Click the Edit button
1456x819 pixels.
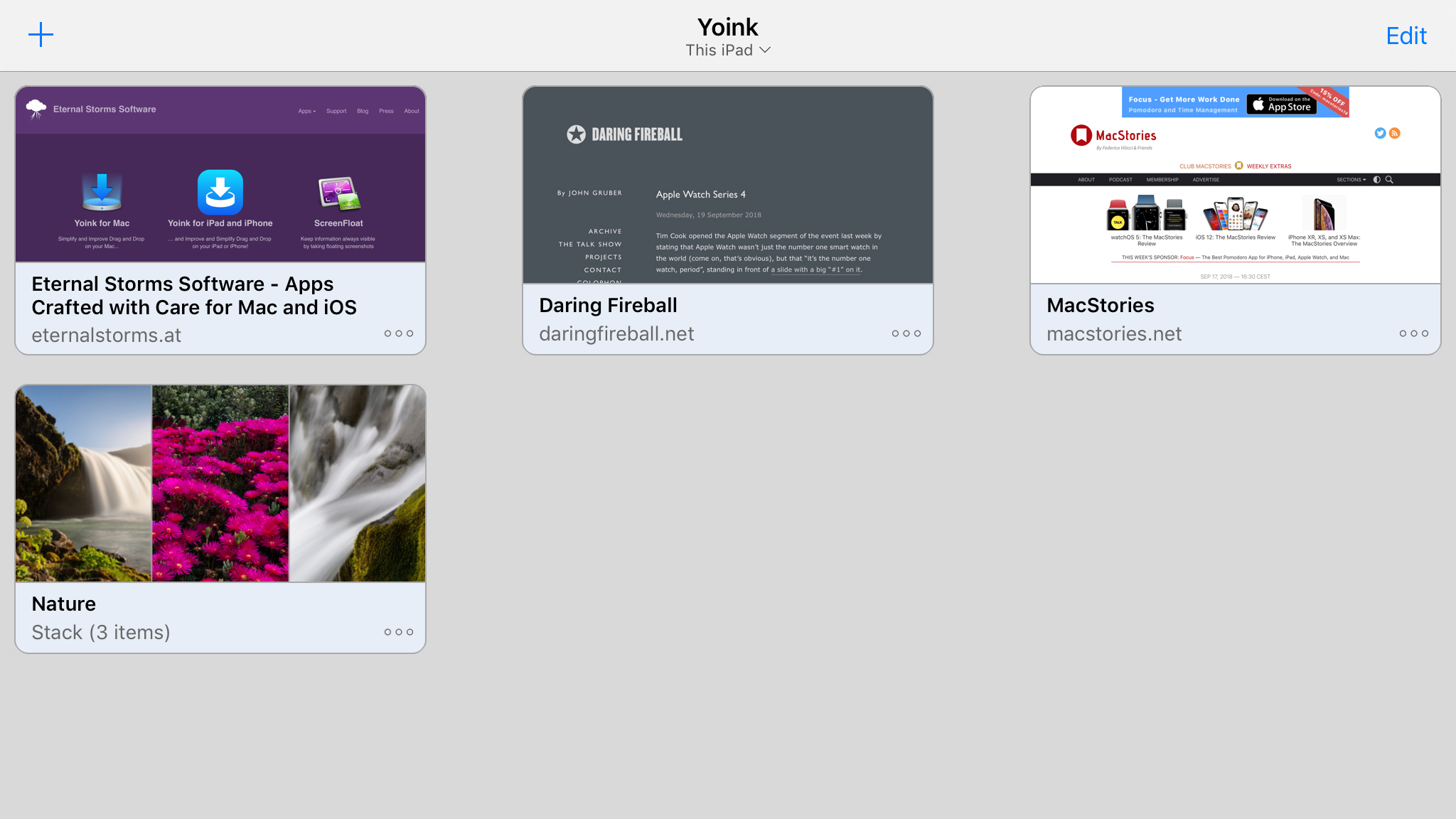[1406, 36]
